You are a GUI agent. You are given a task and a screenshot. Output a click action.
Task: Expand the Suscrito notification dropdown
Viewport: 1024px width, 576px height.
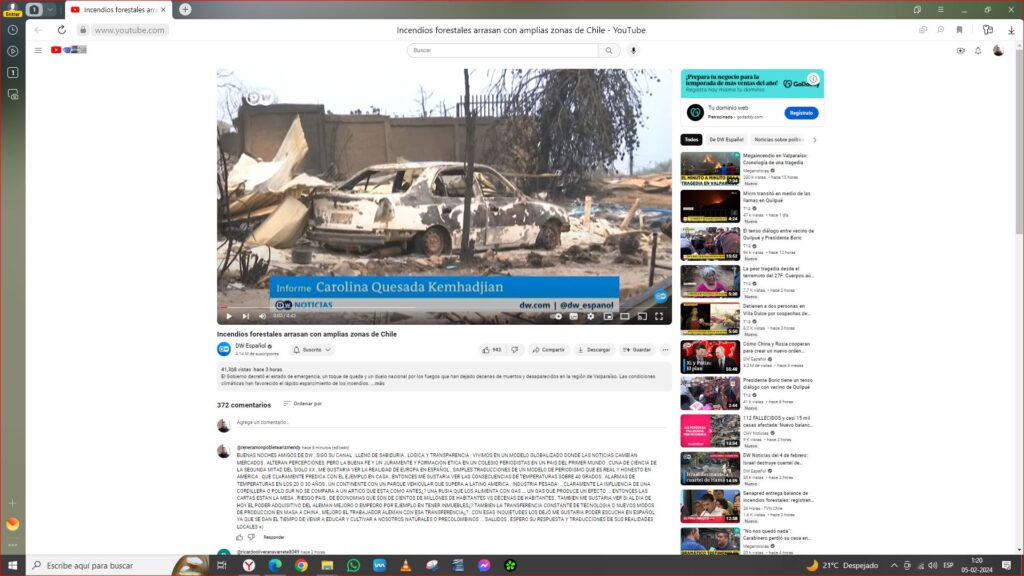tap(312, 350)
